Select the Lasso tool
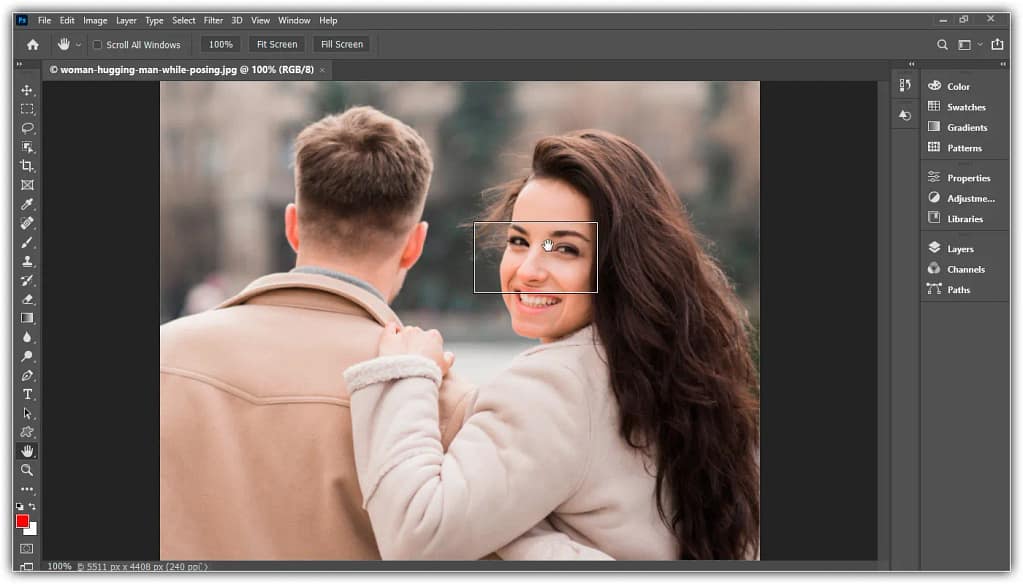The height and width of the screenshot is (584, 1023). (x=27, y=128)
